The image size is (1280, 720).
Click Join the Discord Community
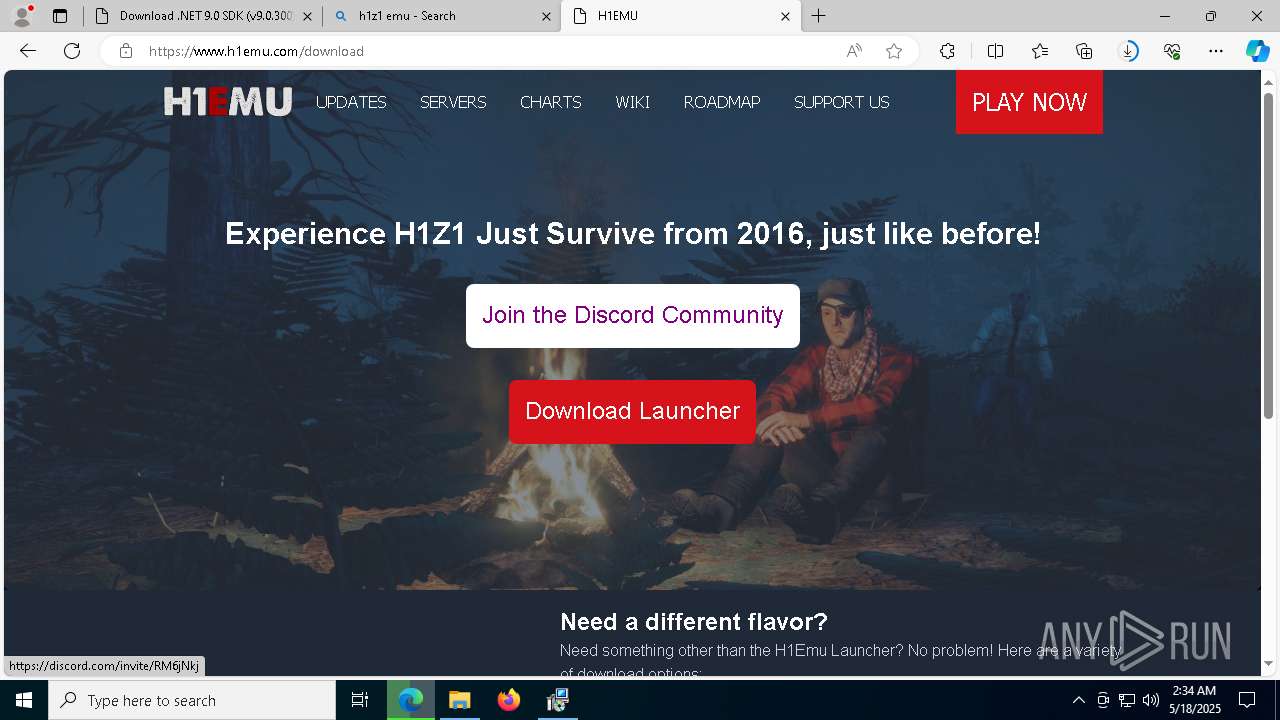(x=633, y=316)
